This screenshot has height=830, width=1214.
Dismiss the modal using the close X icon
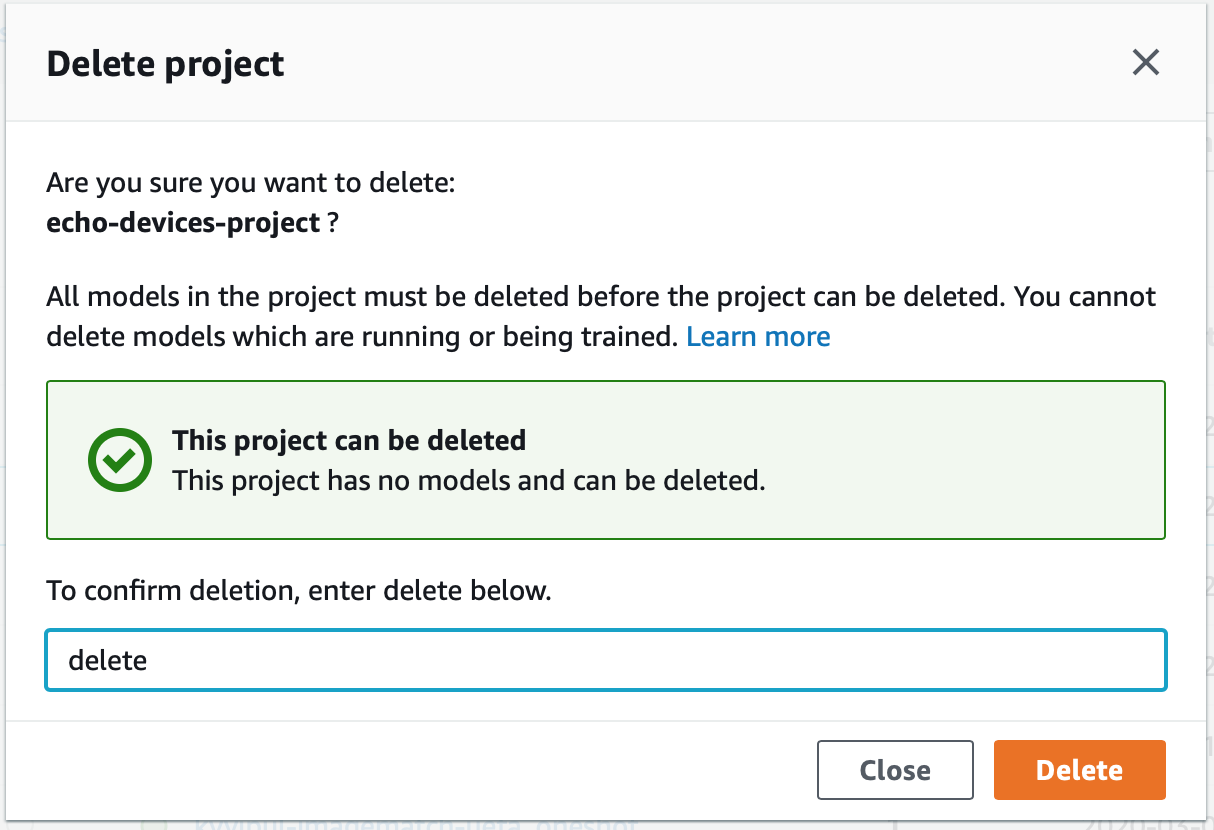pos(1145,62)
